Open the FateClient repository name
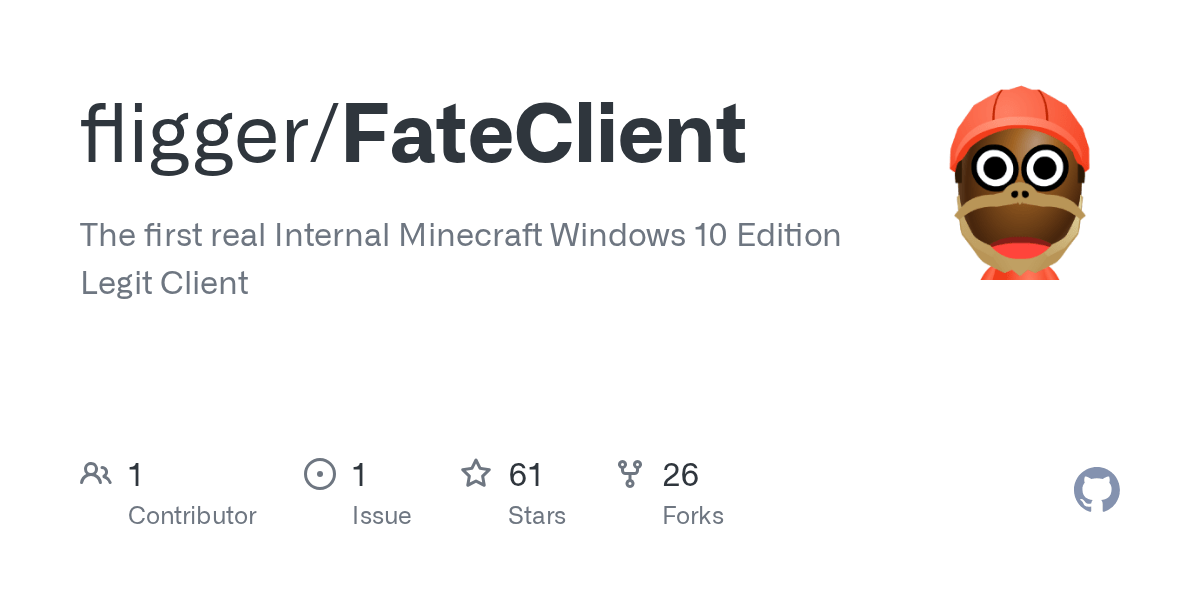Viewport: 1200px width, 600px height. [x=544, y=135]
